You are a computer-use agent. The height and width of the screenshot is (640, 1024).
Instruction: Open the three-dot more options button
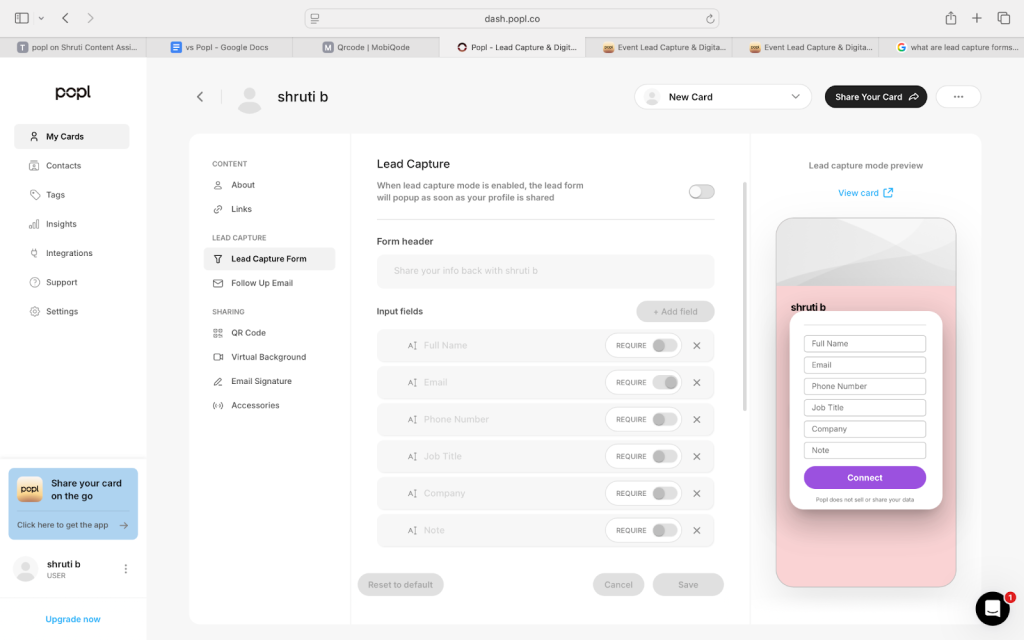click(958, 97)
